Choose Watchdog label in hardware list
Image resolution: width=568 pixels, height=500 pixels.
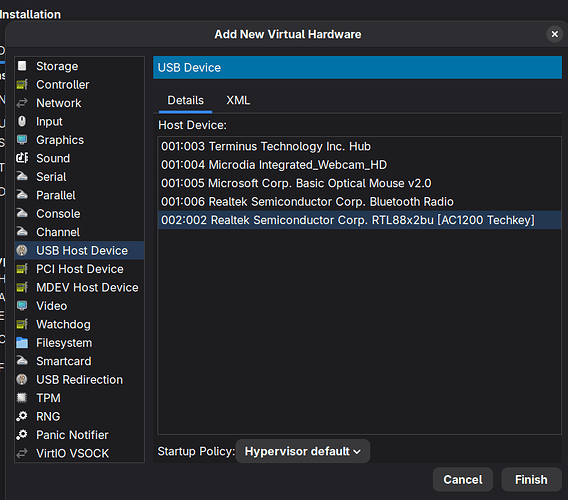63,325
